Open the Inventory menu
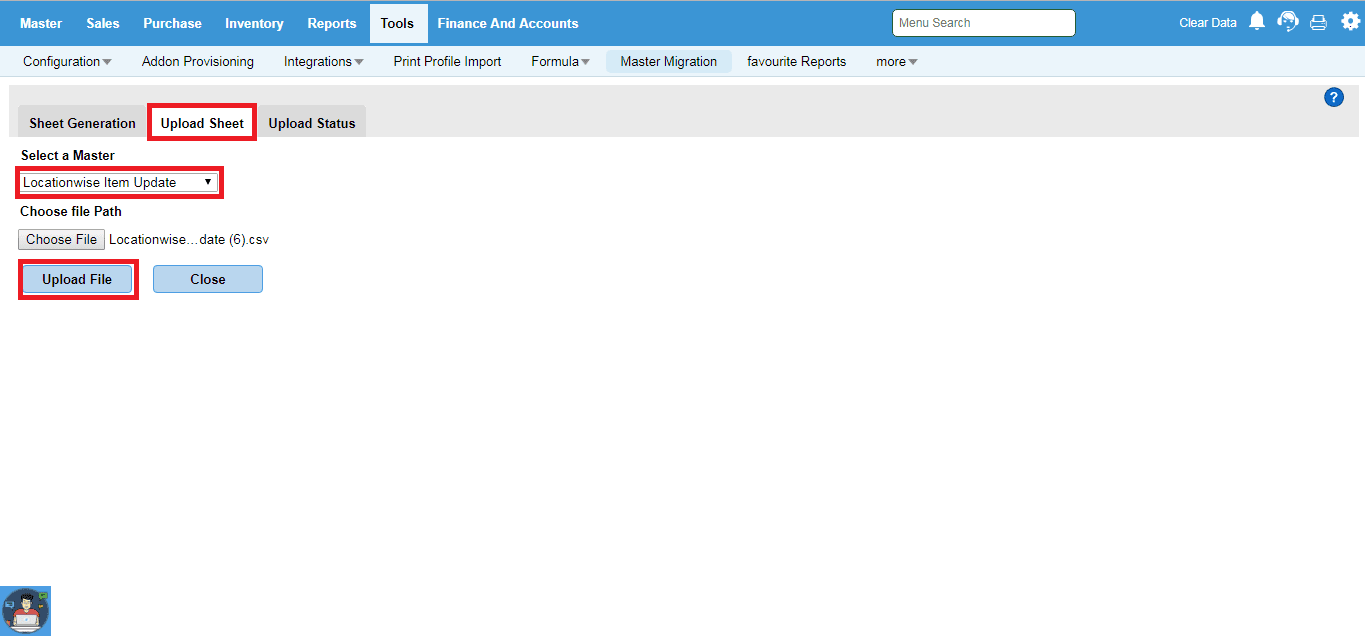1365x636 pixels. 254,23
